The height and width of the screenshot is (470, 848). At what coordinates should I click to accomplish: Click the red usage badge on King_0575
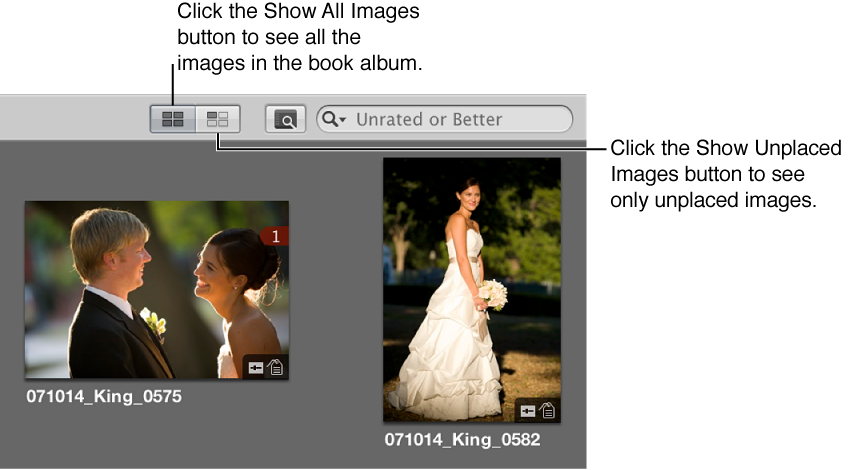click(275, 236)
